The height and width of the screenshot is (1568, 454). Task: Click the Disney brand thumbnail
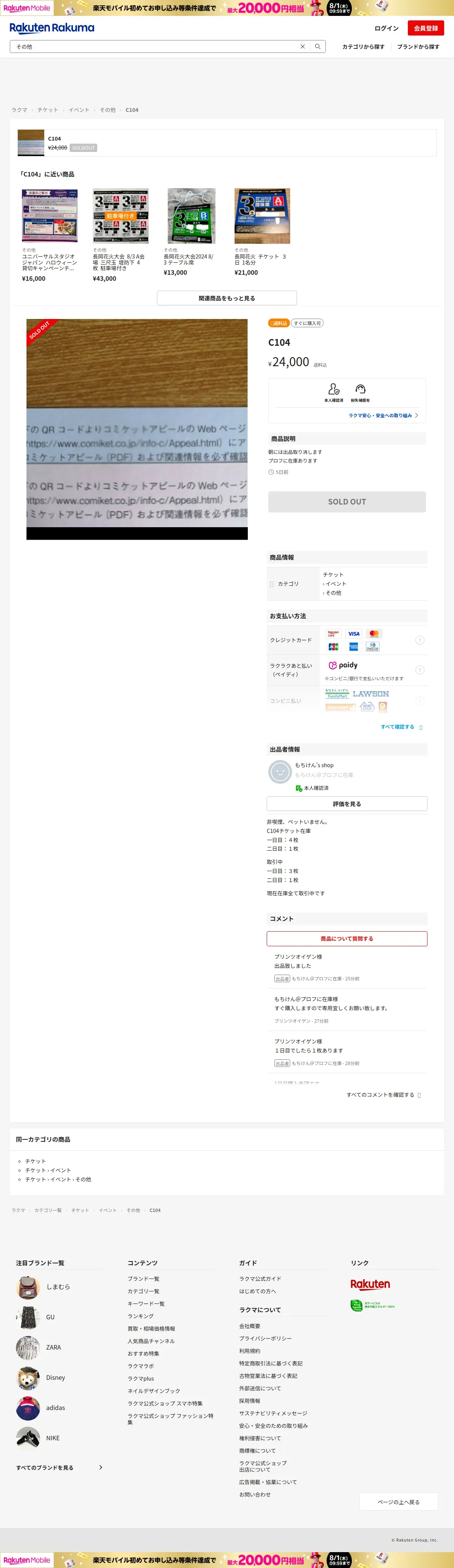coord(28,1378)
